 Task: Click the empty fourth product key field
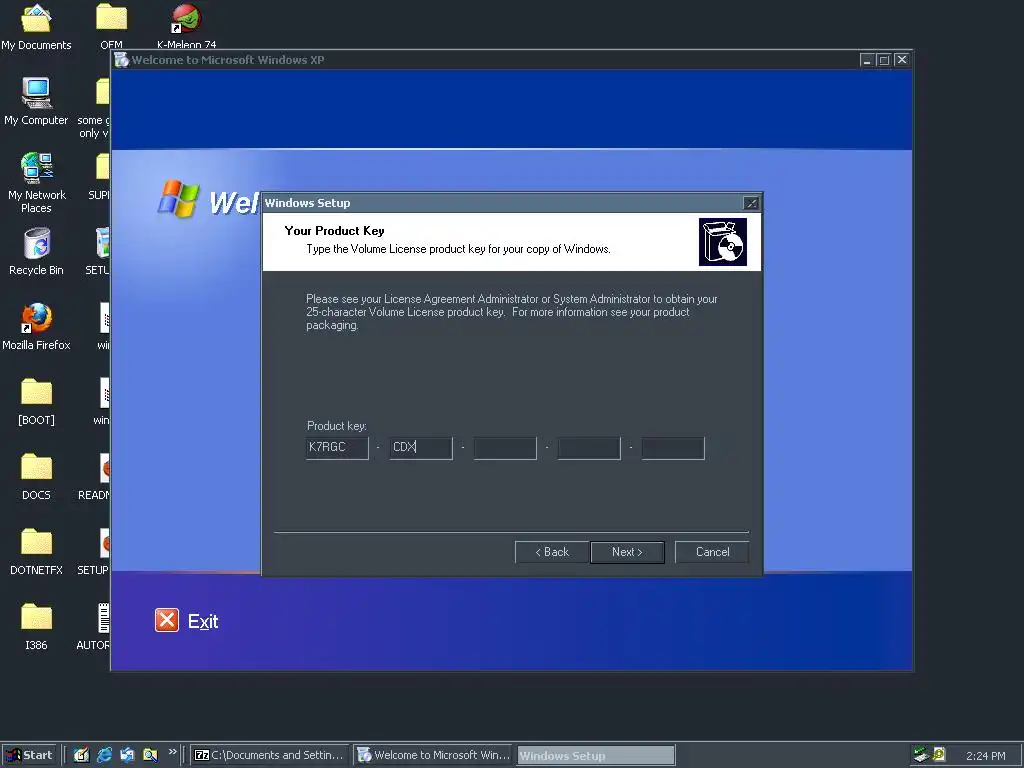588,448
